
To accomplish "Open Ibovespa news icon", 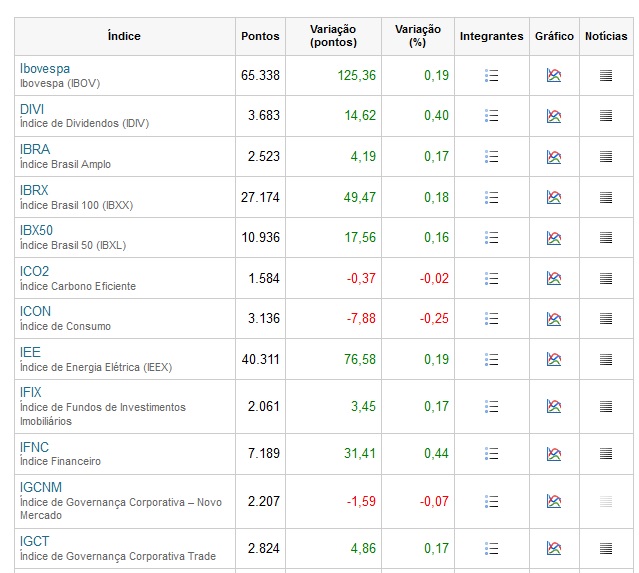I will point(606,76).
